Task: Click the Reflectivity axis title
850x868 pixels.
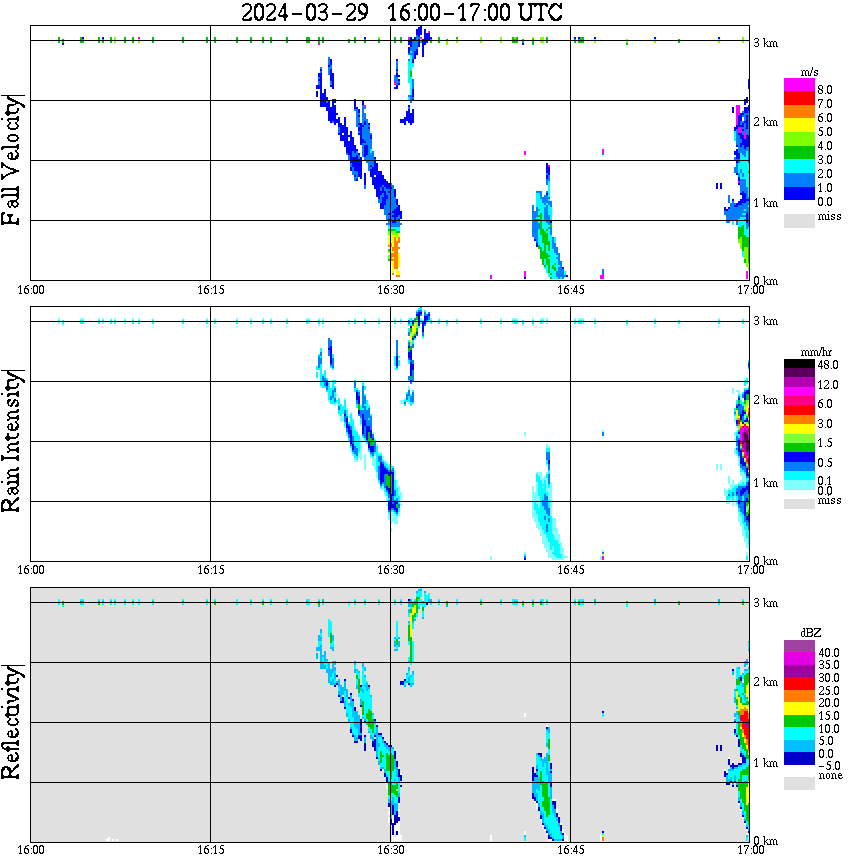Action: tap(11, 722)
